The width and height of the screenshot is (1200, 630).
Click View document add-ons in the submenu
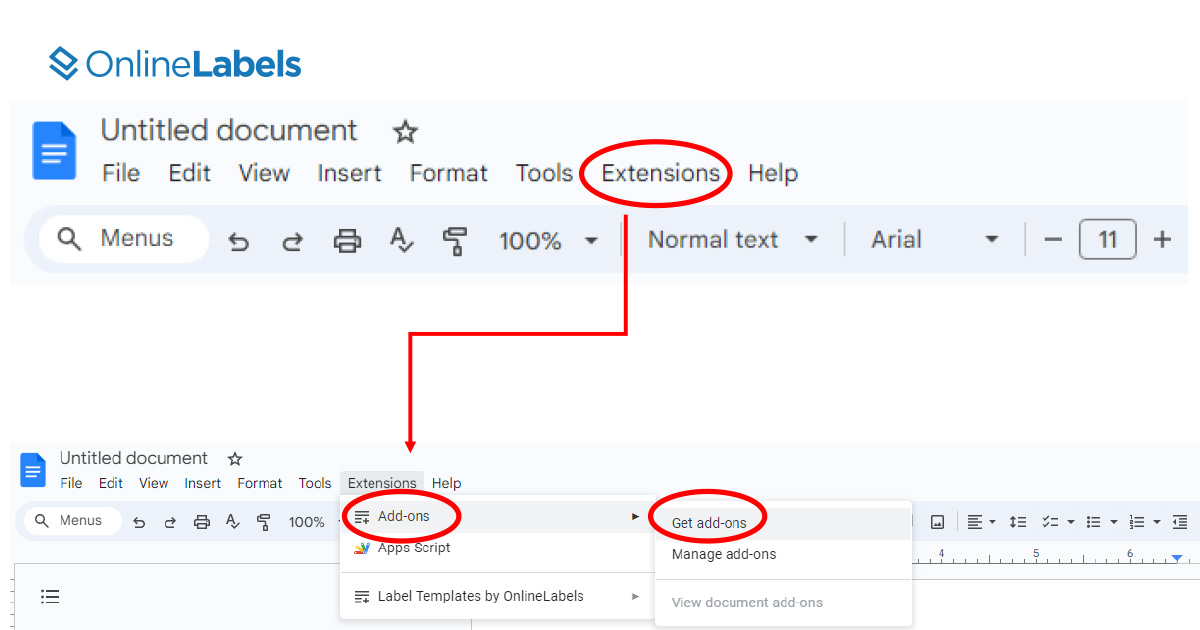tap(783, 602)
